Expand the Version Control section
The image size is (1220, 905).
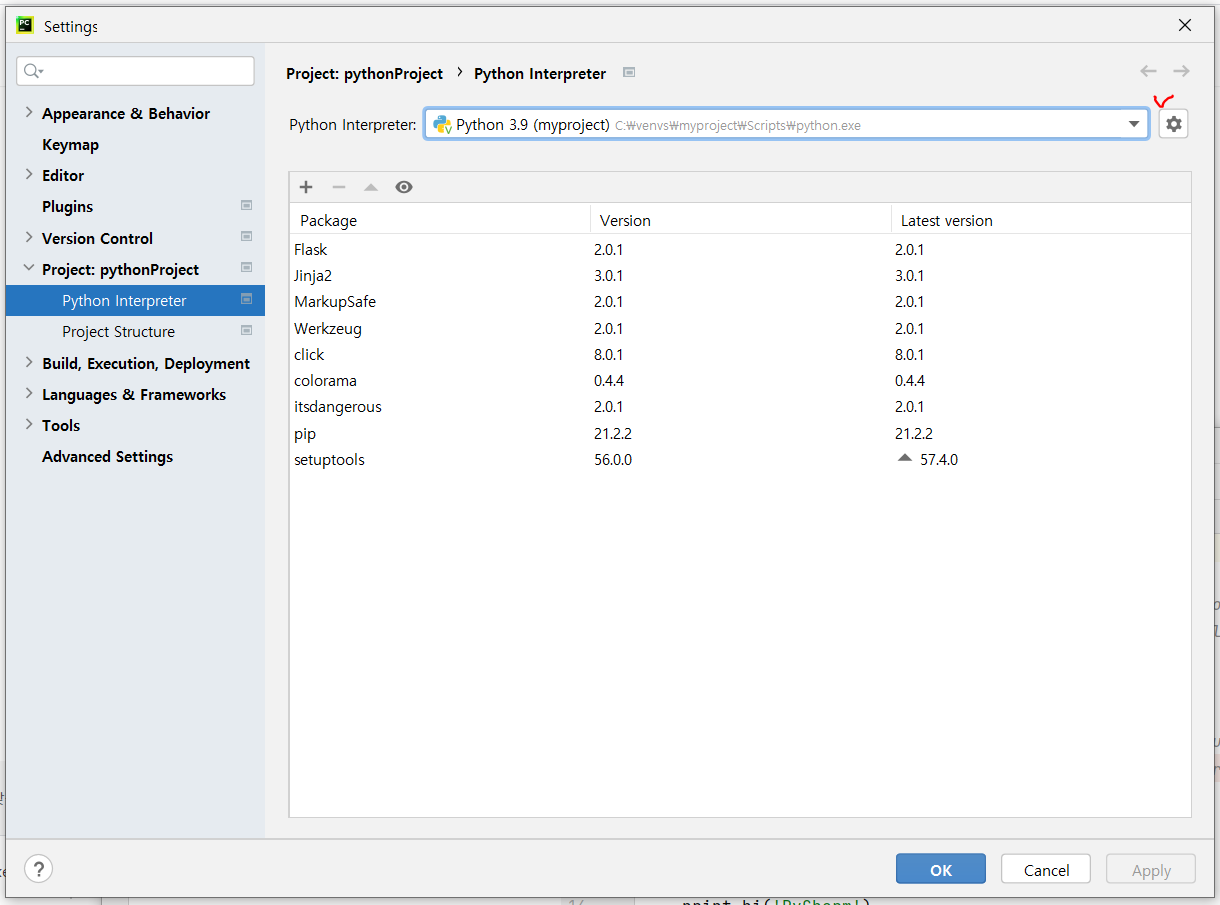(x=29, y=237)
